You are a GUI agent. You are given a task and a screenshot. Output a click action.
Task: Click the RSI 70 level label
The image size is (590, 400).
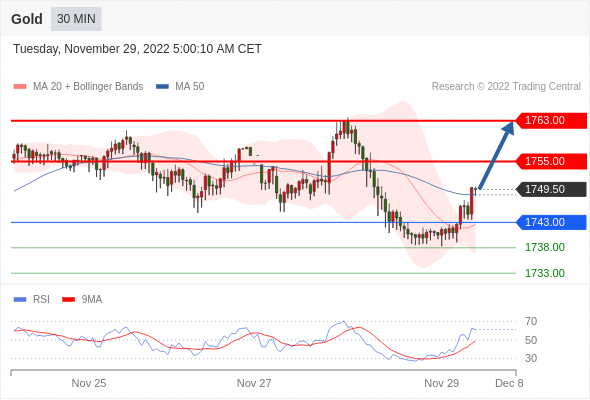tap(531, 321)
